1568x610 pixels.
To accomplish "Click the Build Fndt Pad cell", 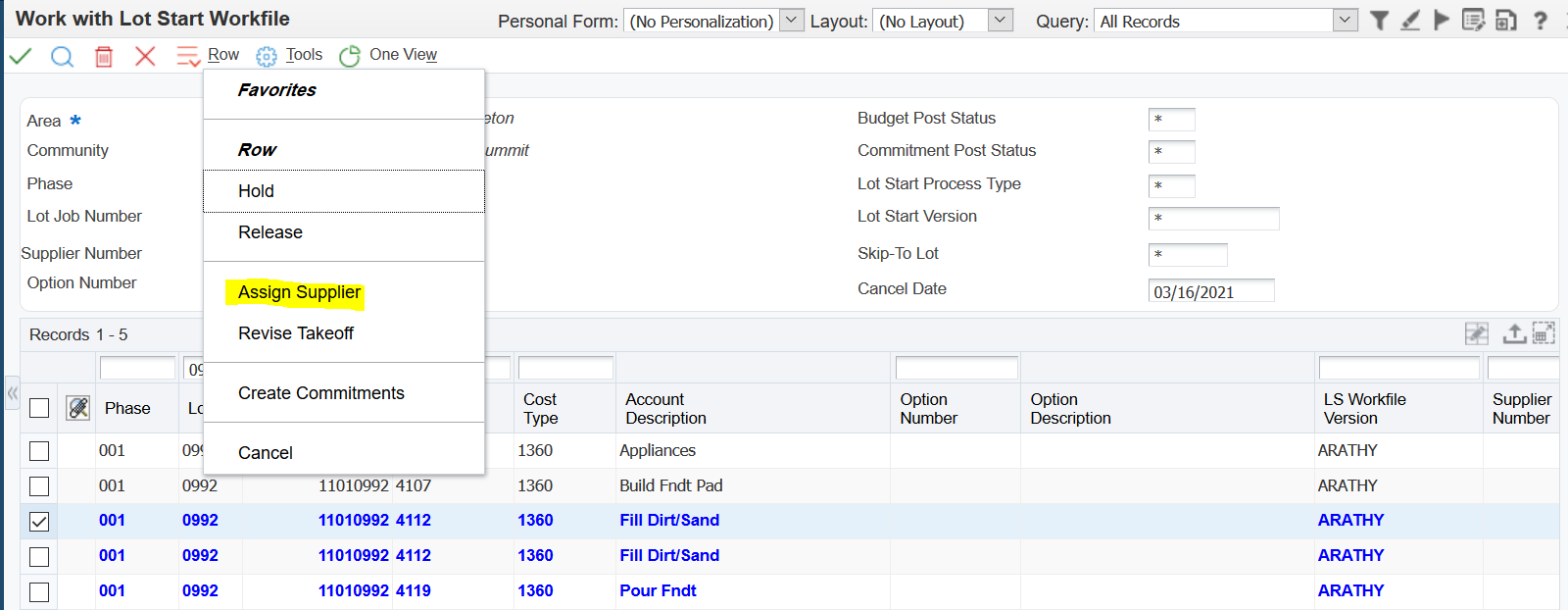I will pos(670,486).
